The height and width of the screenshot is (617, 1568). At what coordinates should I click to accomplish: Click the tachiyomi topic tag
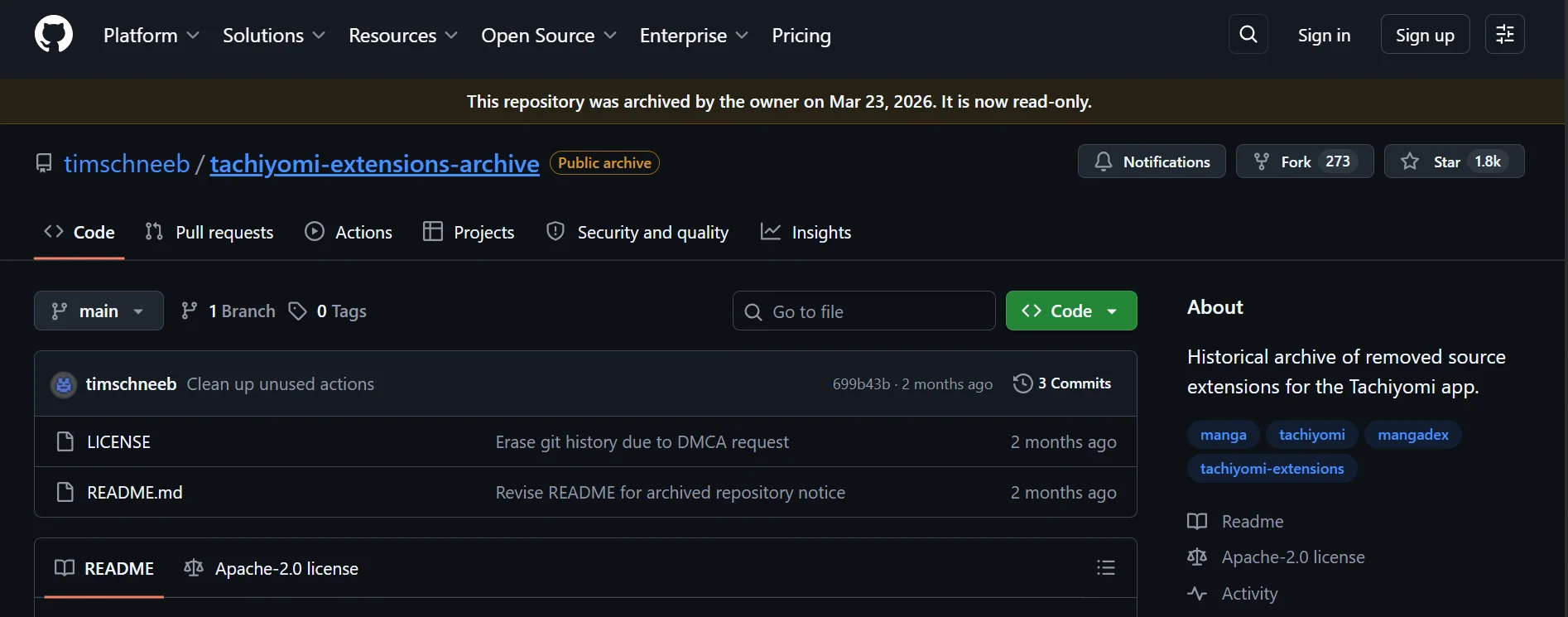pyautogui.click(x=1312, y=435)
